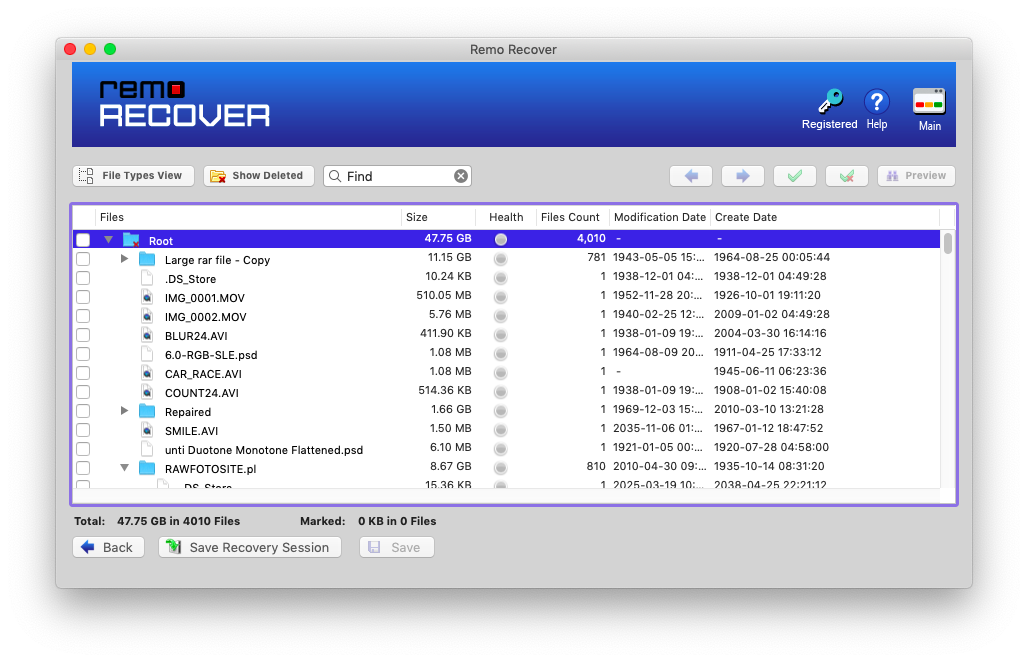Image resolution: width=1028 pixels, height=662 pixels.
Task: Check the Root folder checkbox
Action: click(83, 240)
